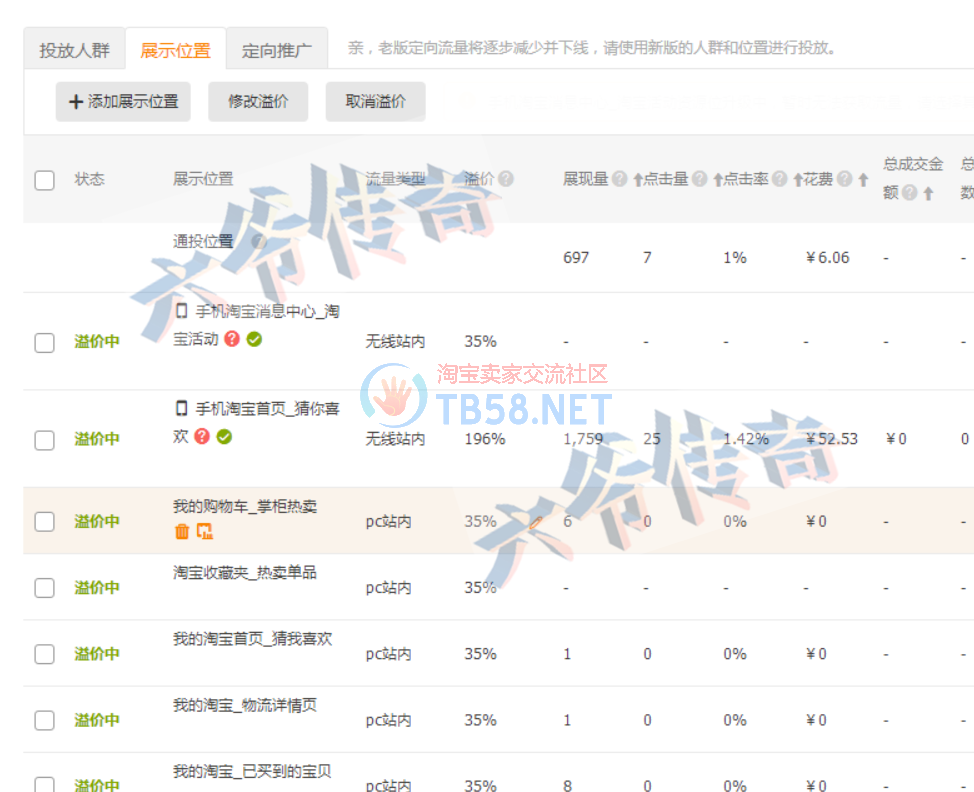Open help icon next to 点击量 header
This screenshot has width=974, height=792.
pyautogui.click(x=699, y=179)
